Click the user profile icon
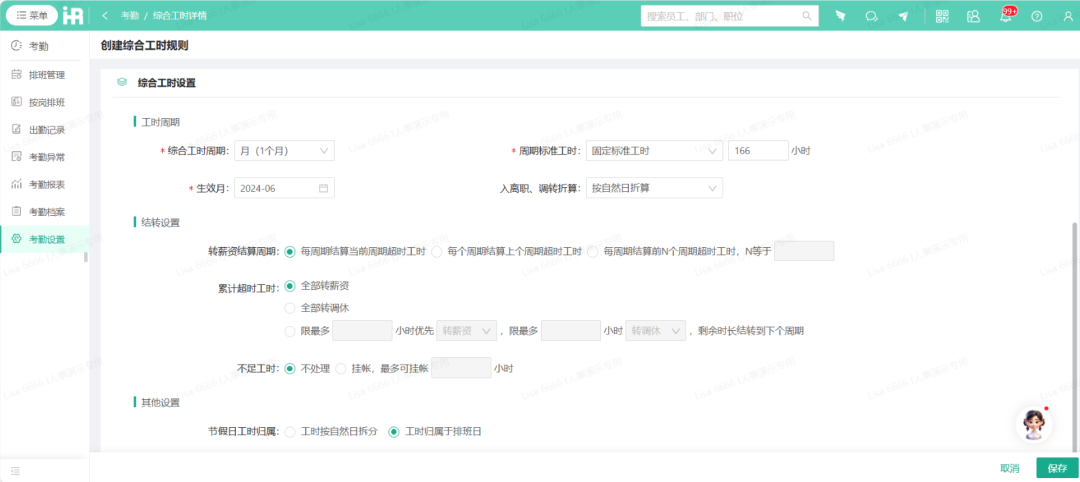The width and height of the screenshot is (1080, 482). coord(1067,16)
